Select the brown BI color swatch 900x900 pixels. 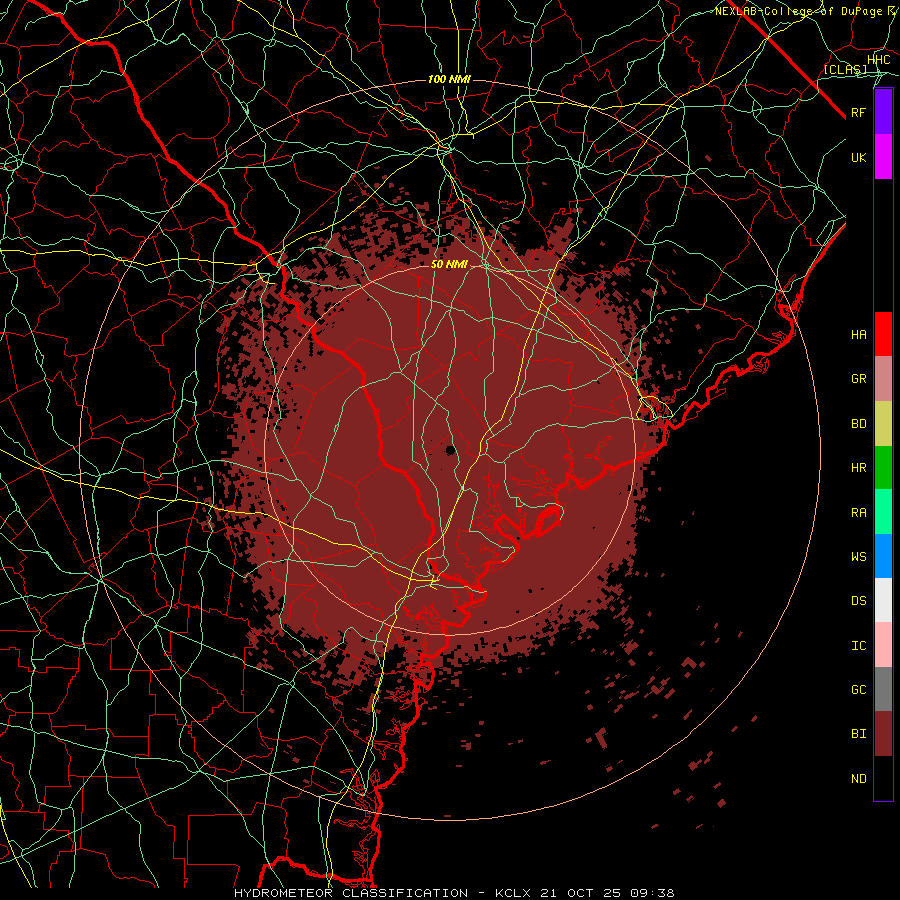click(x=883, y=734)
